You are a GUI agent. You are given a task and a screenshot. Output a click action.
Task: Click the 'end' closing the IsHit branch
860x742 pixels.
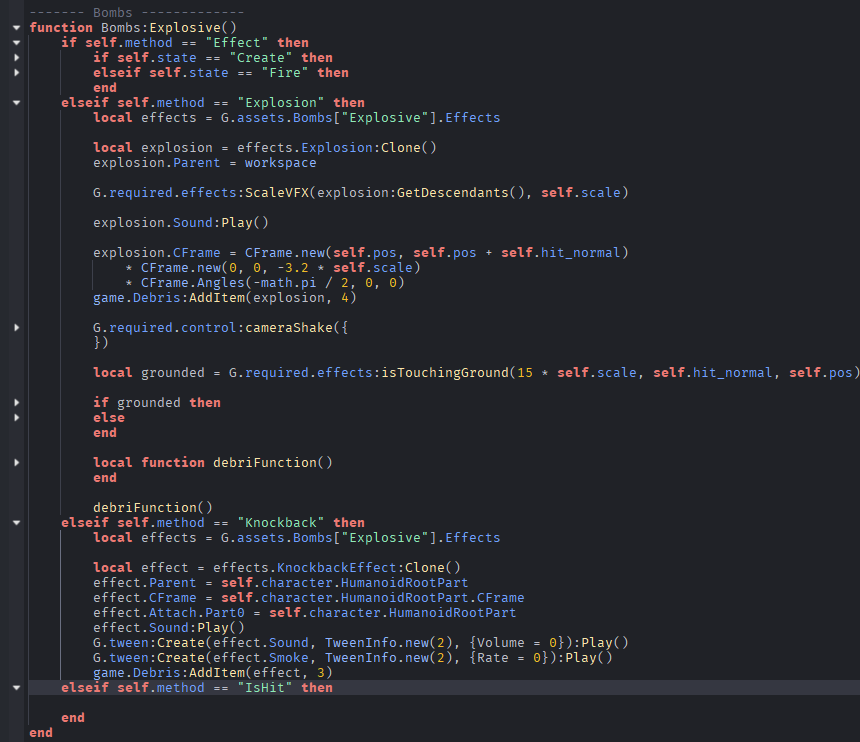coord(73,717)
